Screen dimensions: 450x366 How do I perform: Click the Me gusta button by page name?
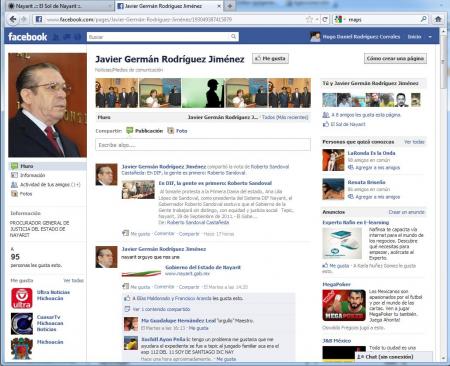270,58
